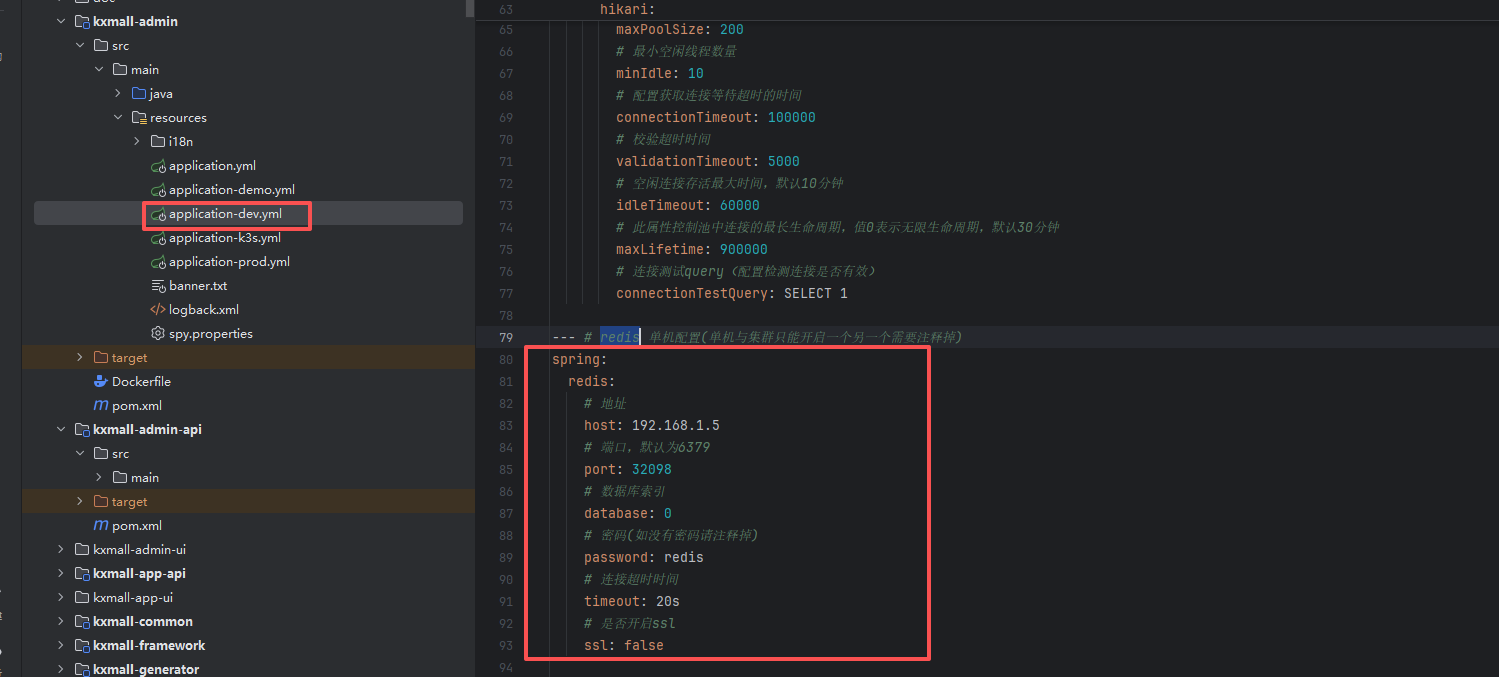This screenshot has width=1499, height=677.
Task: Click the Maven icon of kxmall-admin pom.xml
Action: click(x=100, y=406)
